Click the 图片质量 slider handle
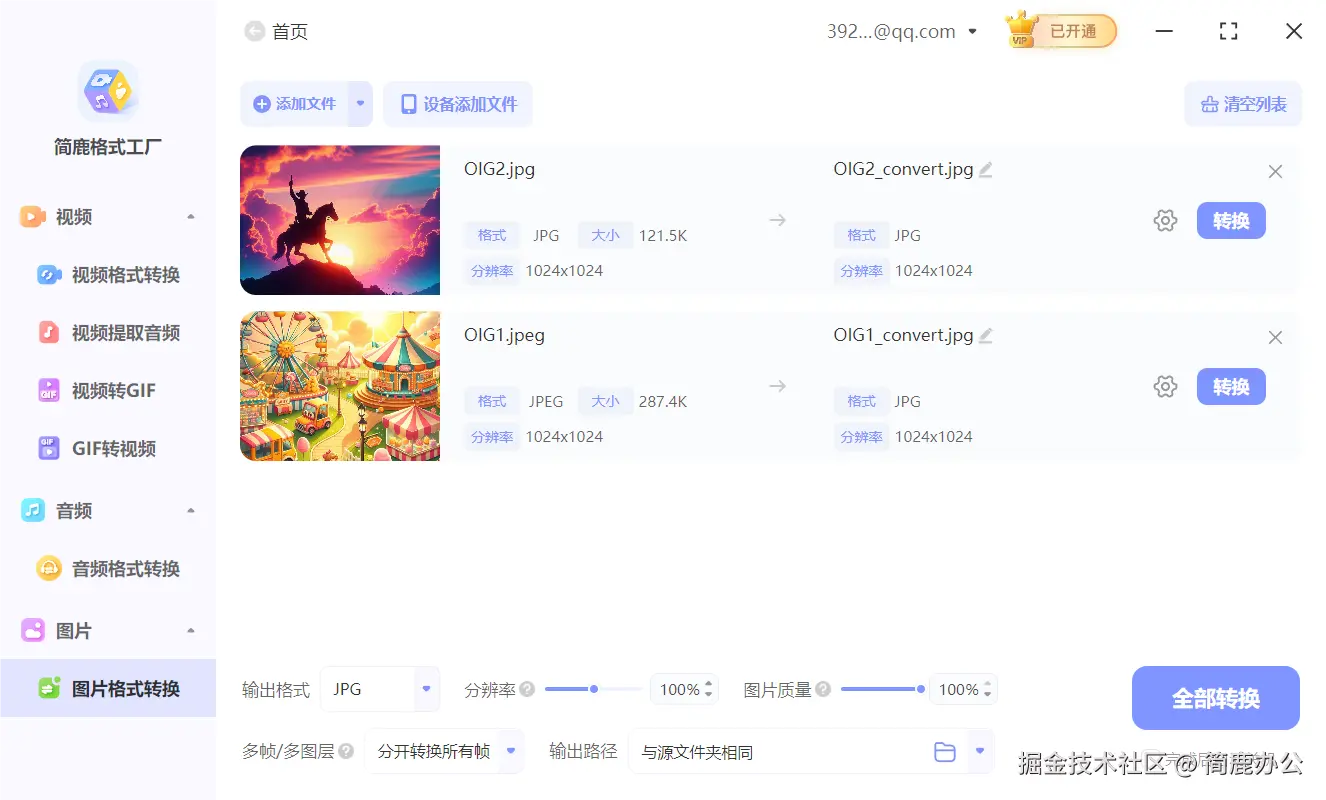Image resolution: width=1326 pixels, height=800 pixels. pos(921,689)
